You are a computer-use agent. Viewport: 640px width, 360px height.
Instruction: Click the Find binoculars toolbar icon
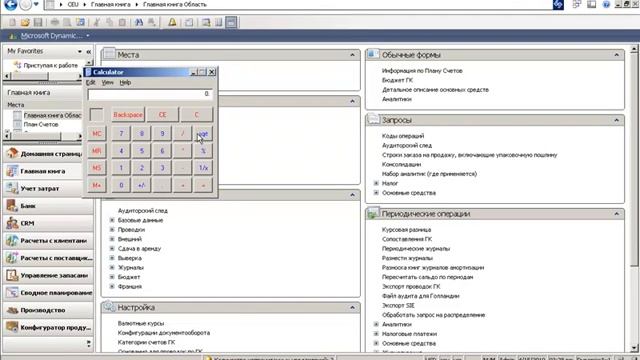point(139,22)
